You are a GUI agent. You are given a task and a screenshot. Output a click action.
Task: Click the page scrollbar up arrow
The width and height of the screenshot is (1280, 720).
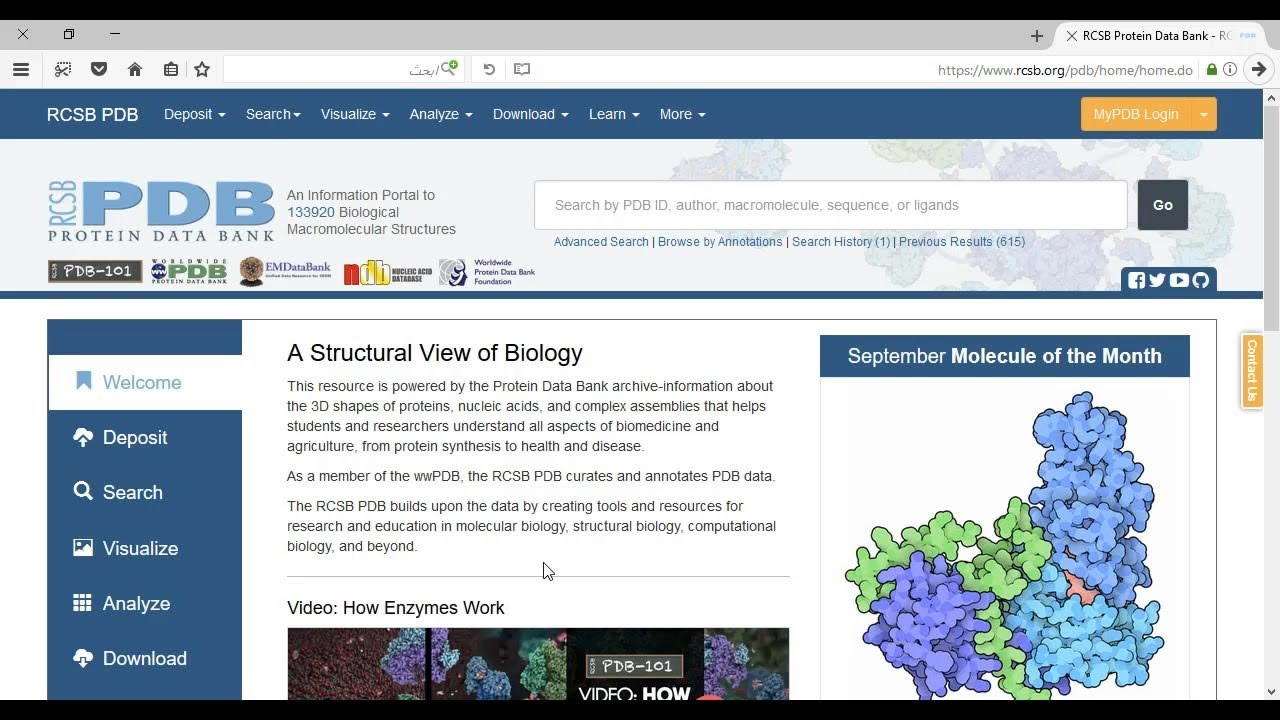coord(1272,98)
